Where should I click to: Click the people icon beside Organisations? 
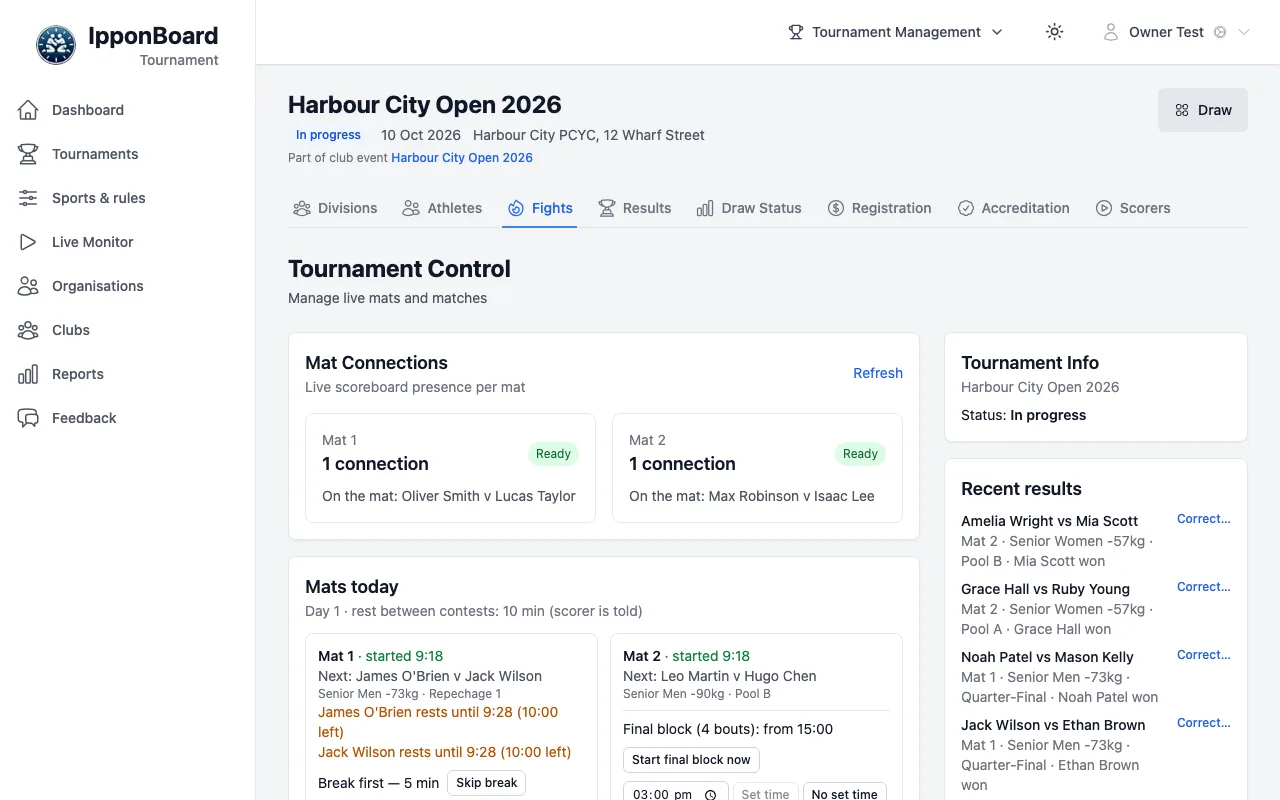(28, 286)
